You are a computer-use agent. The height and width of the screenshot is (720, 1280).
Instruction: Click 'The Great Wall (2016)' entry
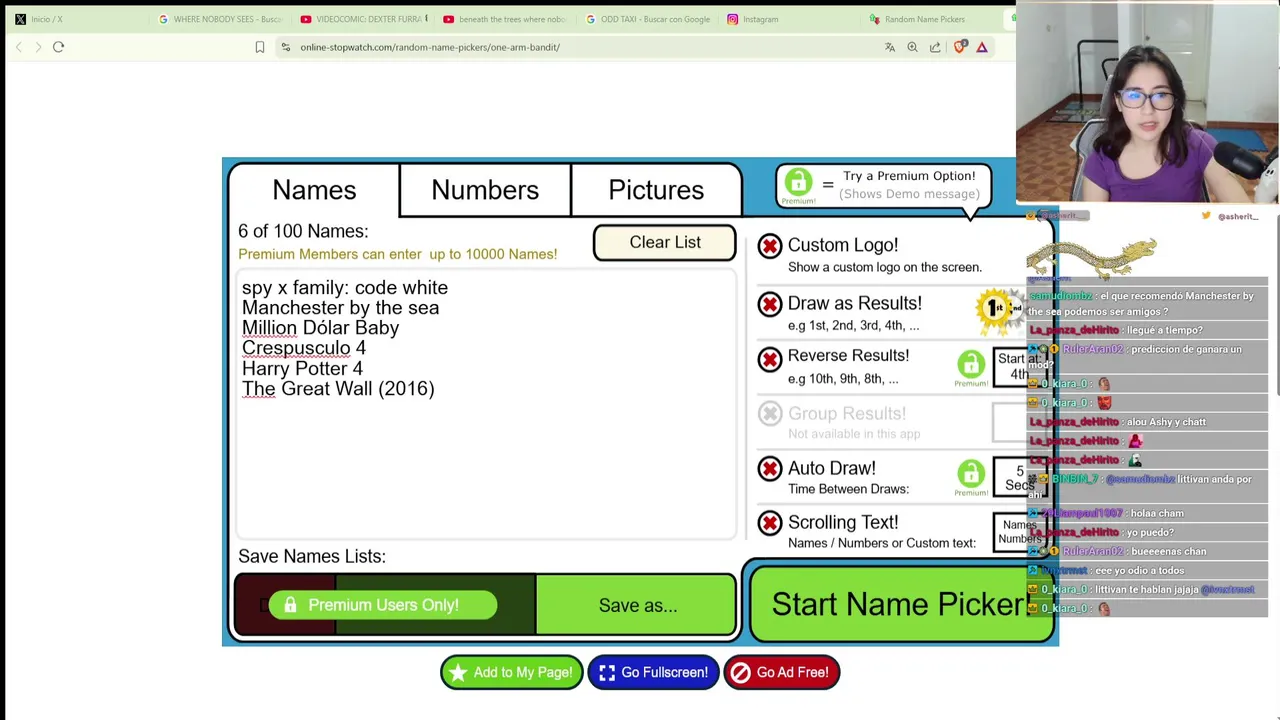(338, 389)
